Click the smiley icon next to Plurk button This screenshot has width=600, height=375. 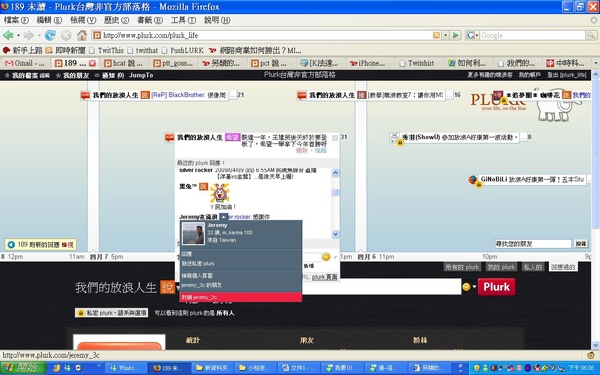[466, 287]
